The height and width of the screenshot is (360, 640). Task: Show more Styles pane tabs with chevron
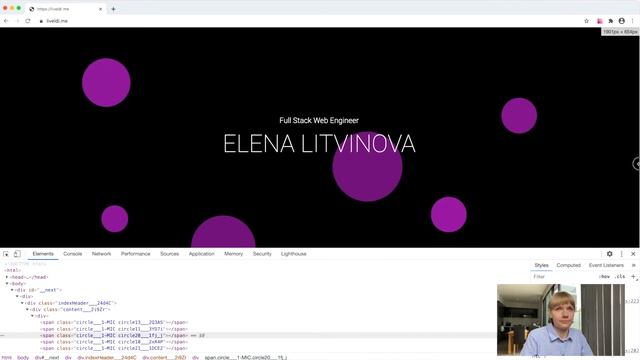coord(633,265)
